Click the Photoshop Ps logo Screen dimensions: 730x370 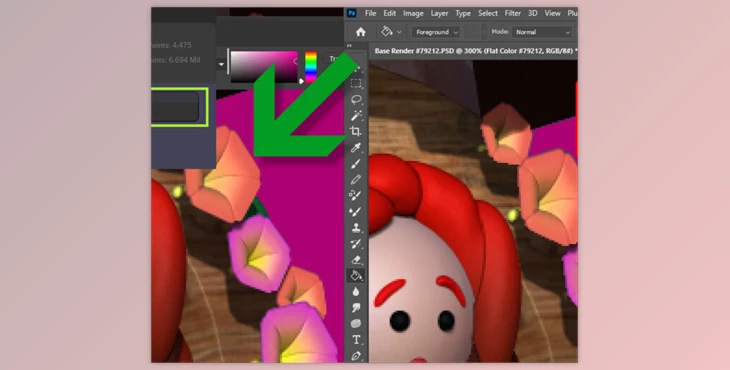point(352,13)
